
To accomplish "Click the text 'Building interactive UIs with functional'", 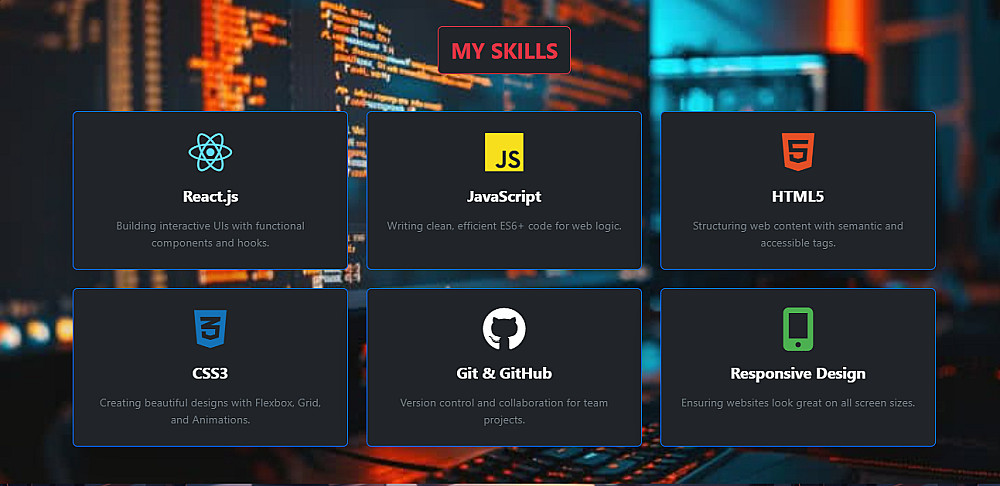I will (210, 226).
